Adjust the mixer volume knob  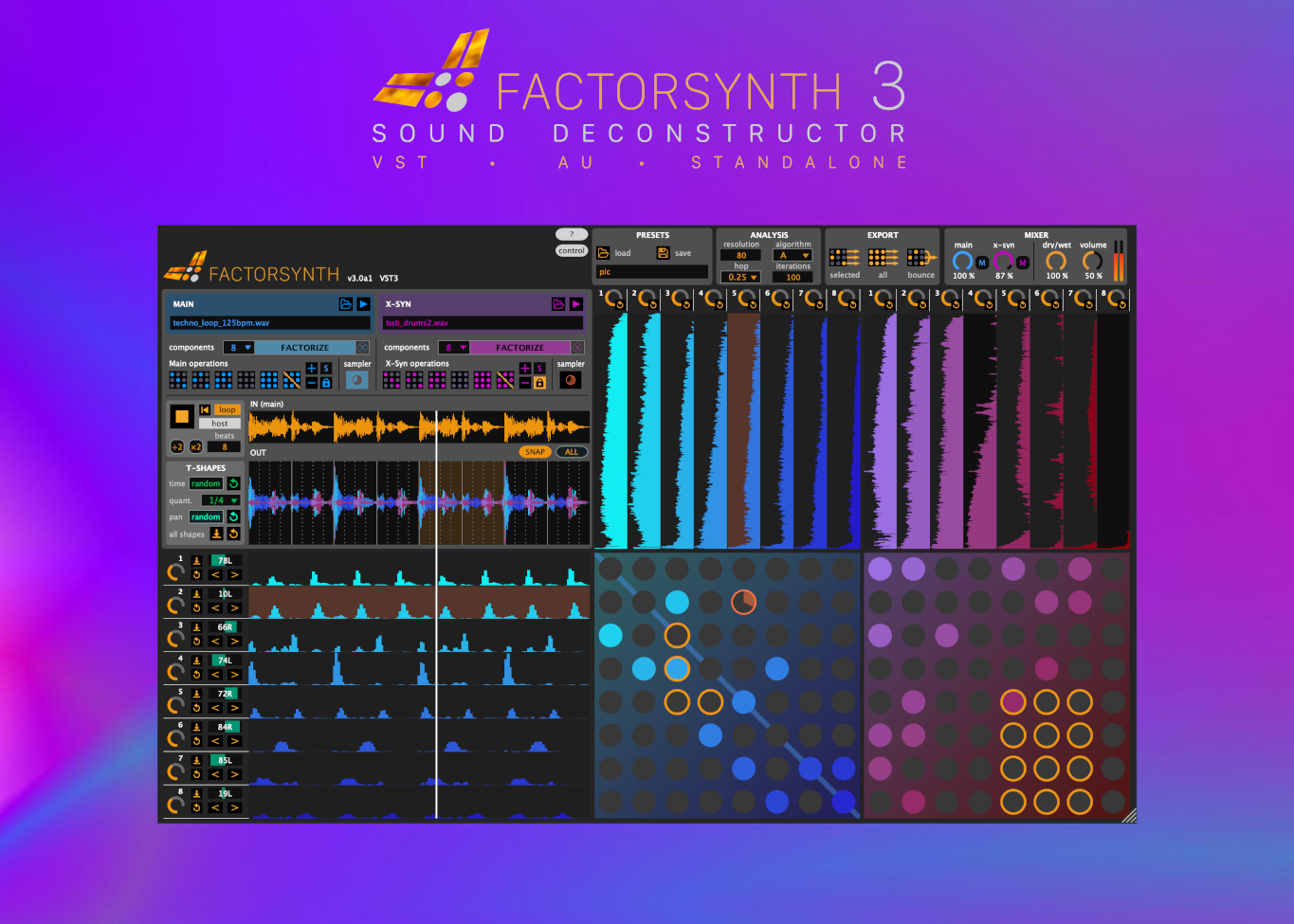point(1092,261)
